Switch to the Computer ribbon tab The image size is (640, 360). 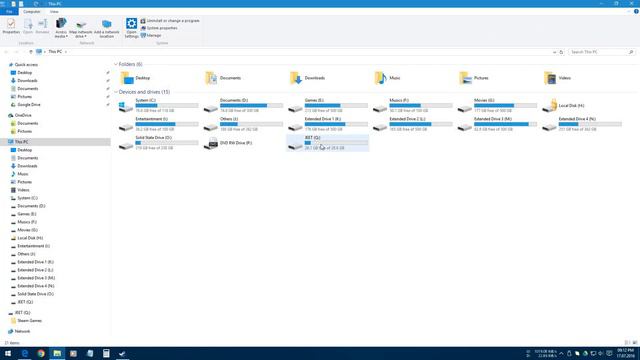point(31,12)
